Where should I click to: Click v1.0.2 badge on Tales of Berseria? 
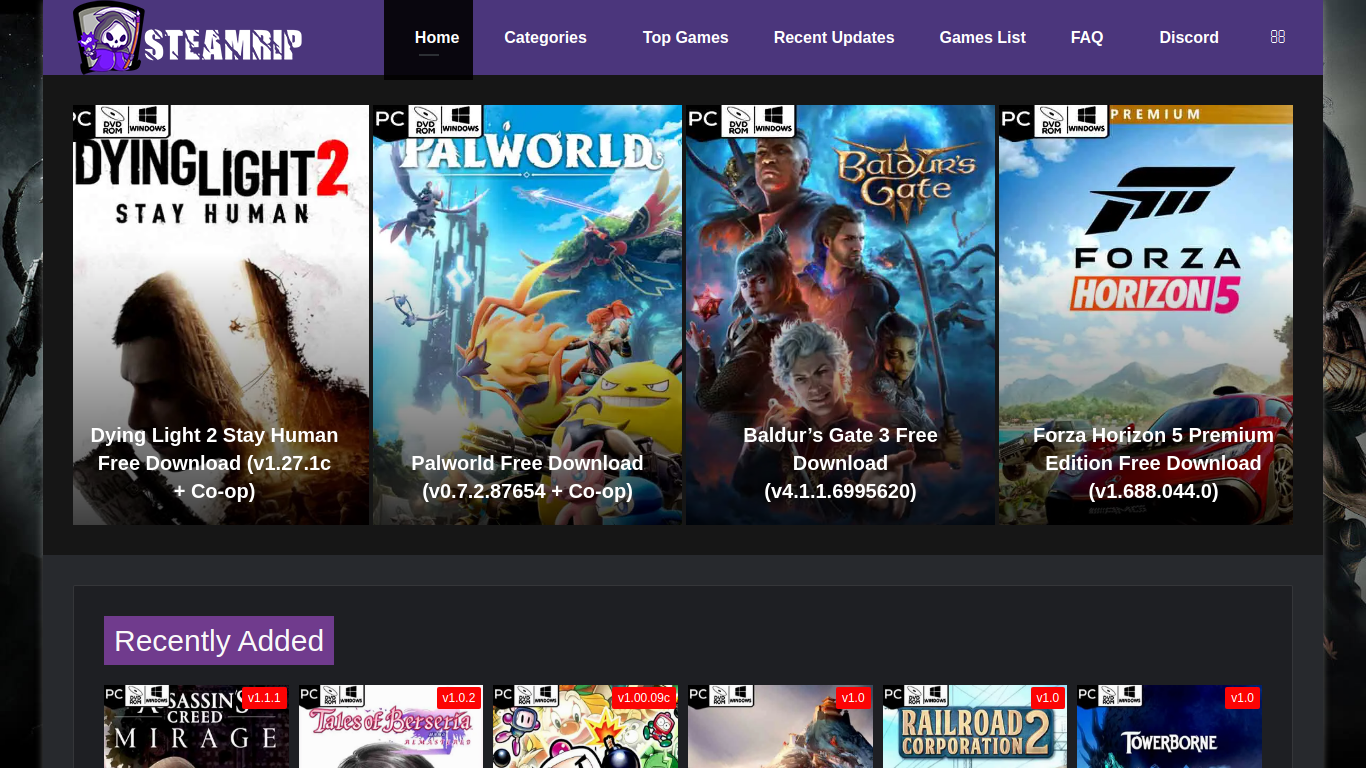click(459, 698)
